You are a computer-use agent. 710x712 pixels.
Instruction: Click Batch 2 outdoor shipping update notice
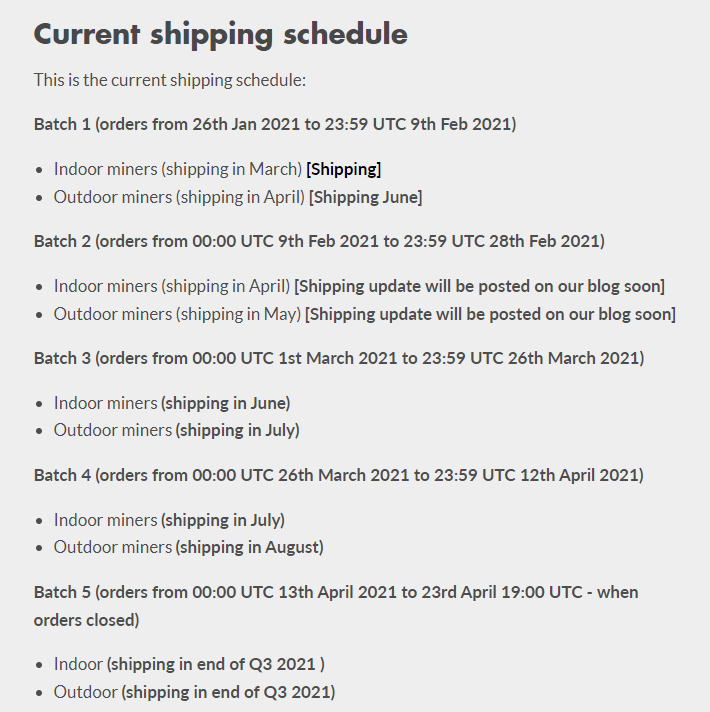click(490, 314)
